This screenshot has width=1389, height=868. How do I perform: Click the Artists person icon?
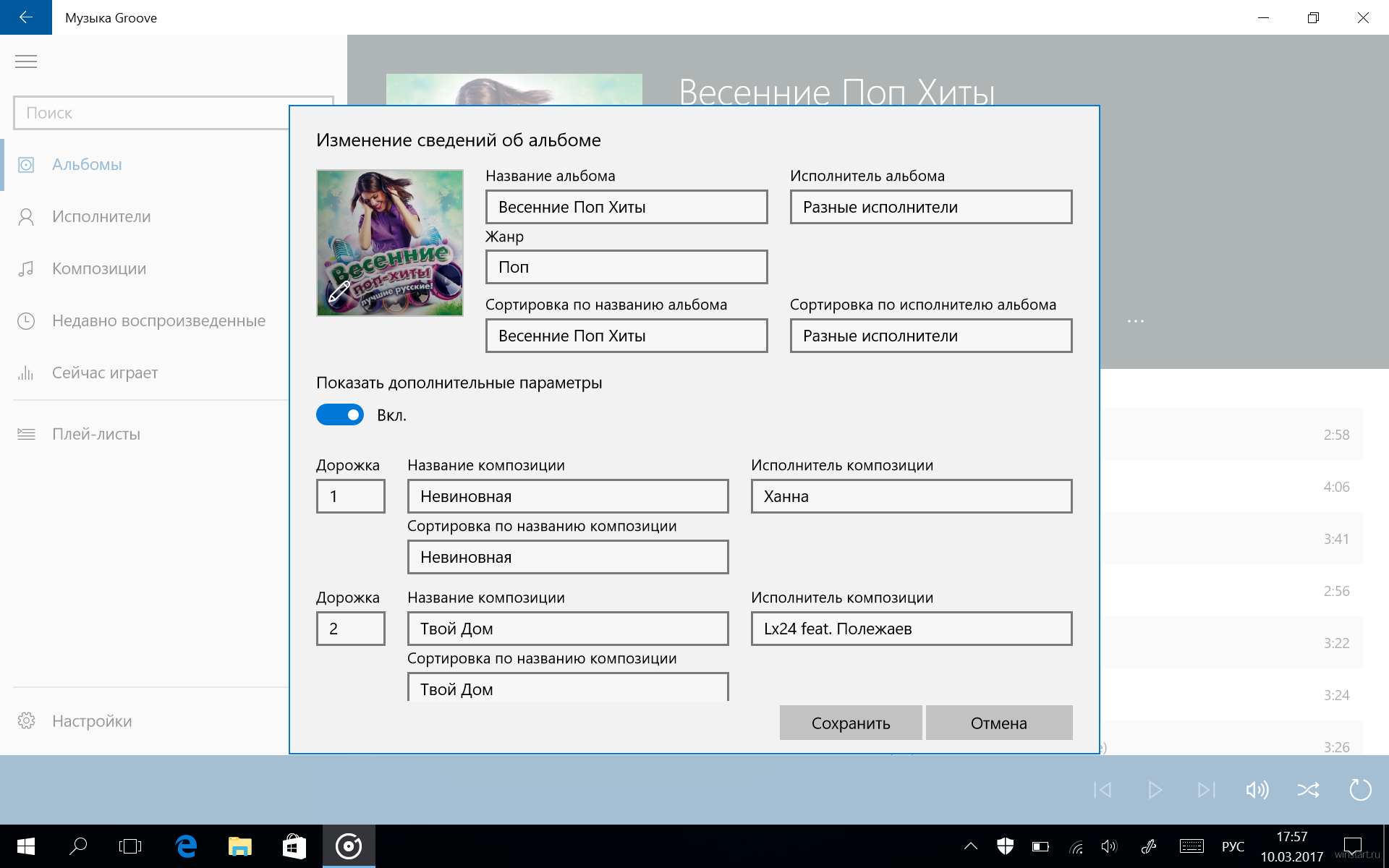(x=26, y=217)
